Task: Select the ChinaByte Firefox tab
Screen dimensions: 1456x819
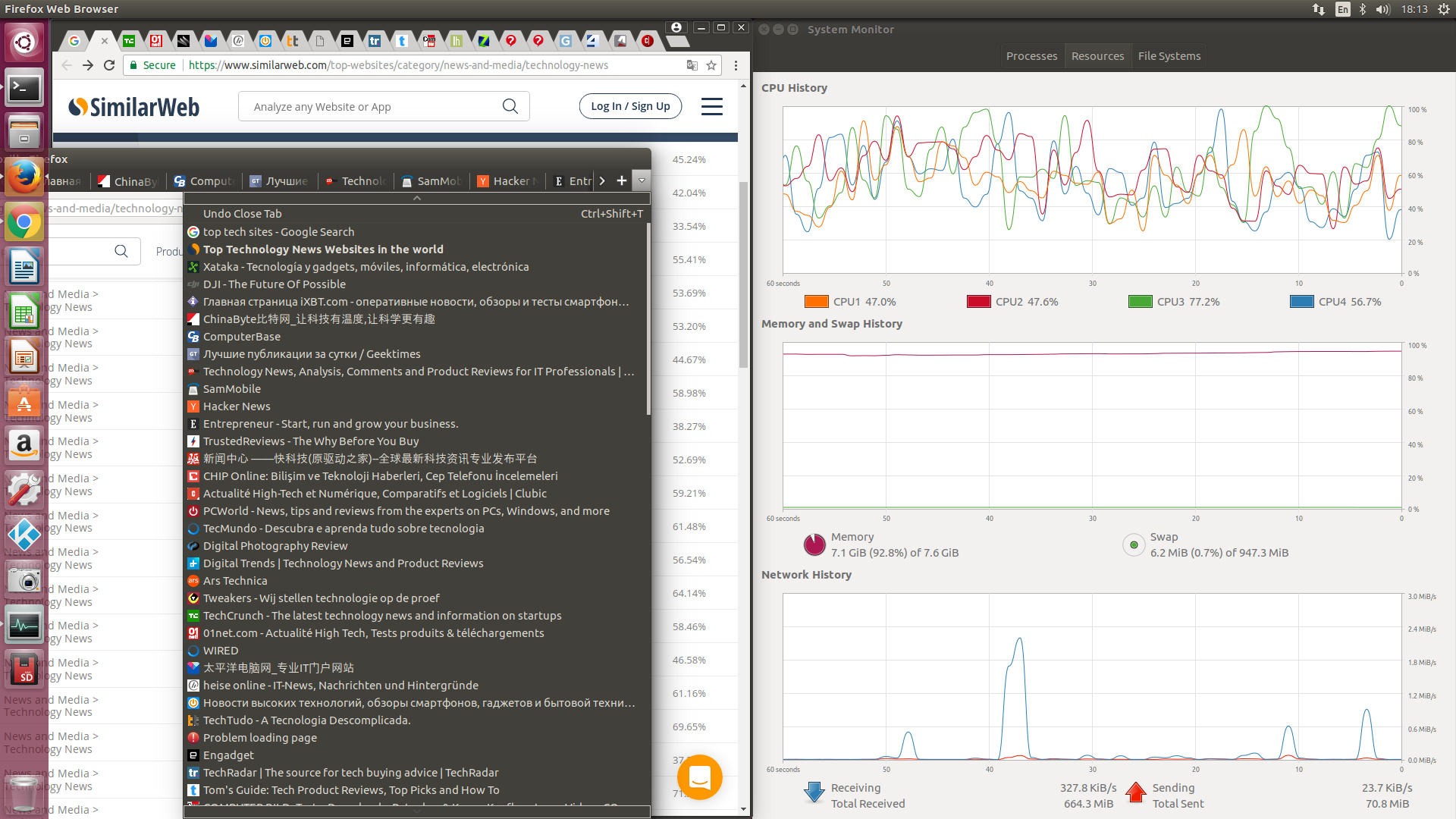Action: tap(127, 181)
